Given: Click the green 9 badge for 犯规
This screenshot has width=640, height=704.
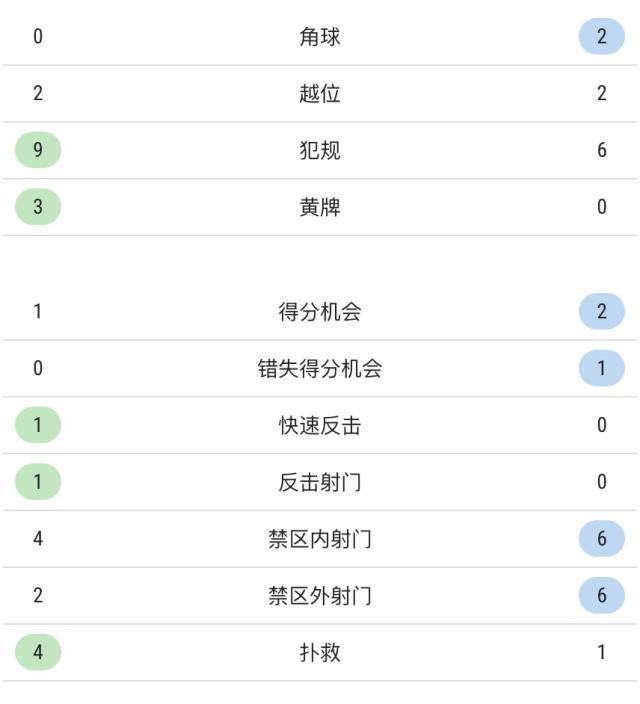Looking at the screenshot, I should (38, 151).
